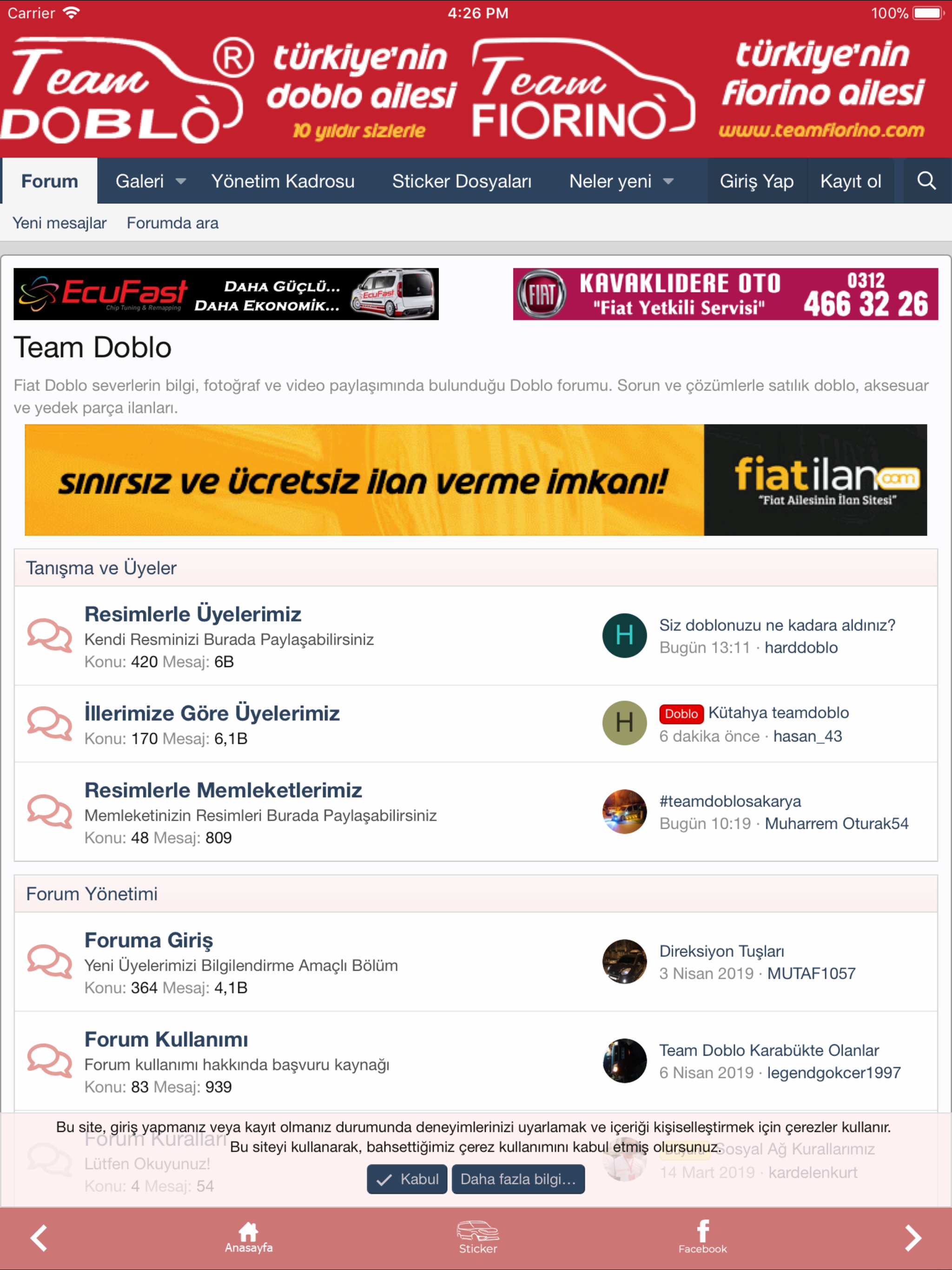The width and height of the screenshot is (952, 1270).
Task: Open thread Siz doblonuzu ne kadara aldınız?
Action: point(777,625)
